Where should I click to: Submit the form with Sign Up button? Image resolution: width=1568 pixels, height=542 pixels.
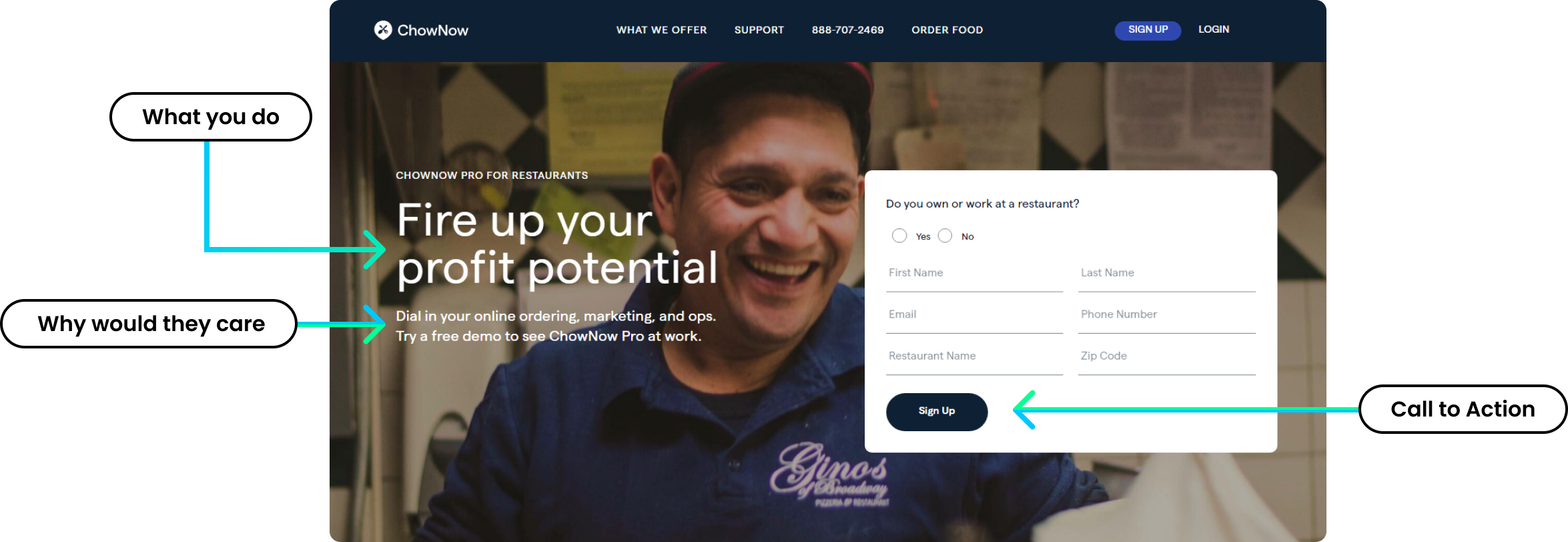pos(937,412)
